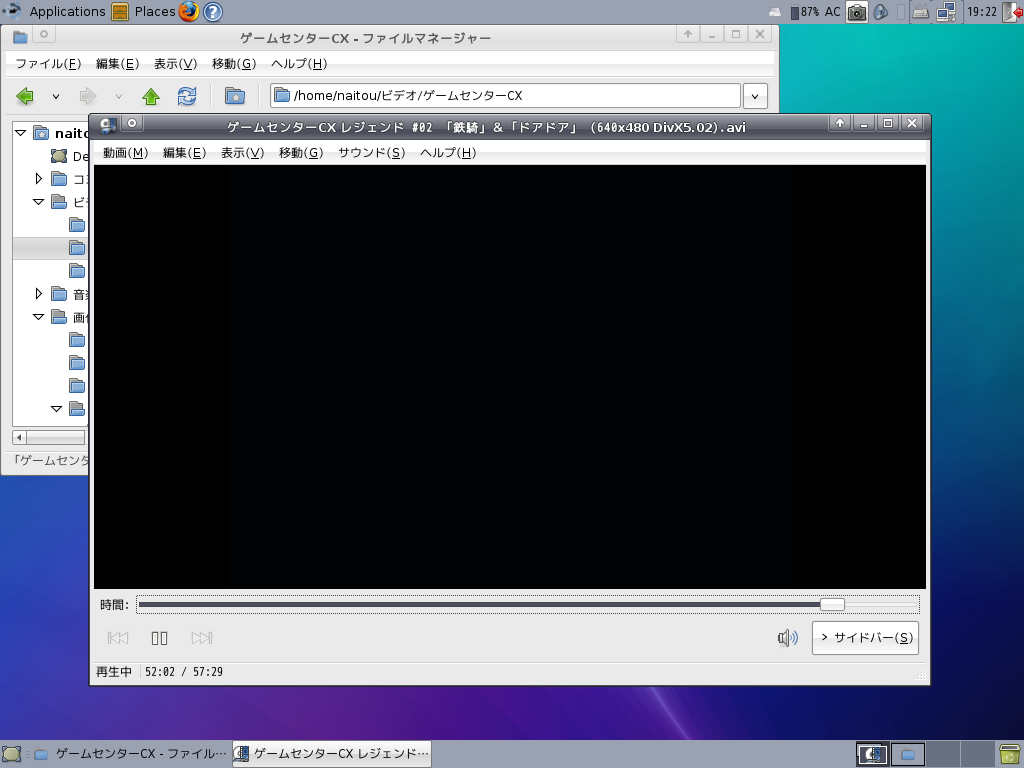1024x768 pixels.
Task: Open the location bar history dropdown
Action: coord(755,96)
